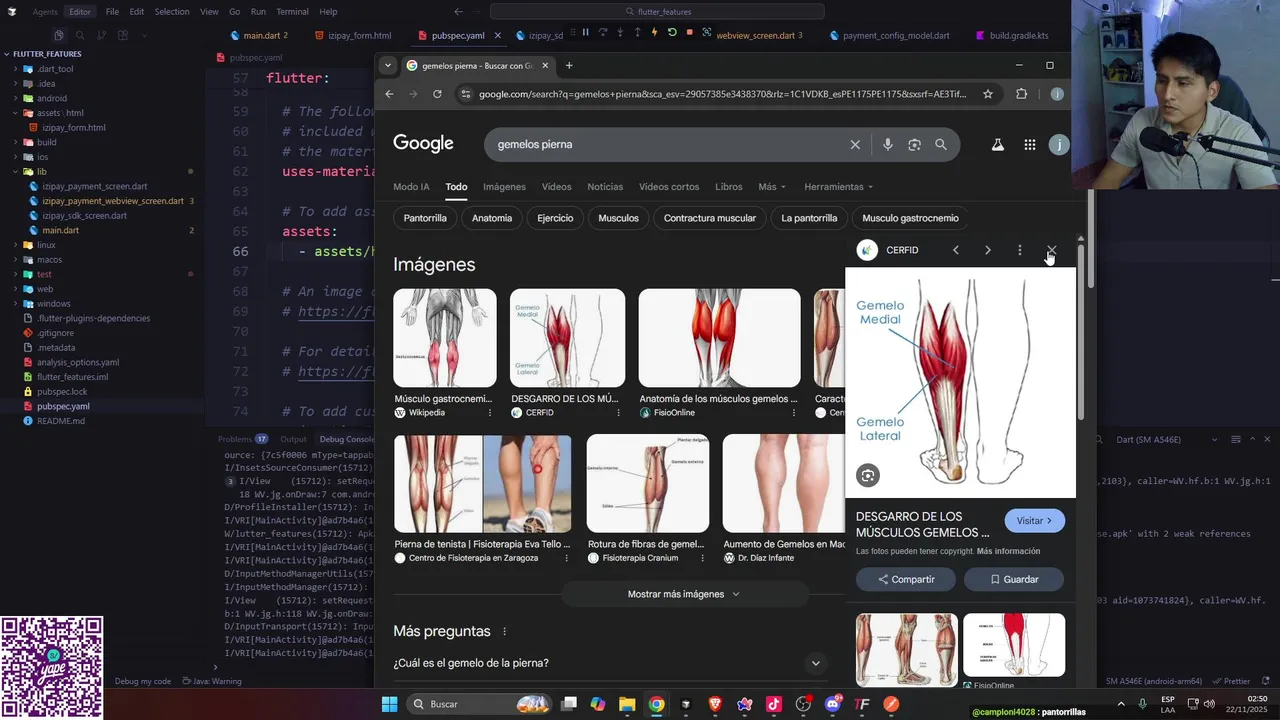Collapse the FLUTTER_FEATURES root folder
This screenshot has height=720, width=1280.
click(x=47, y=54)
